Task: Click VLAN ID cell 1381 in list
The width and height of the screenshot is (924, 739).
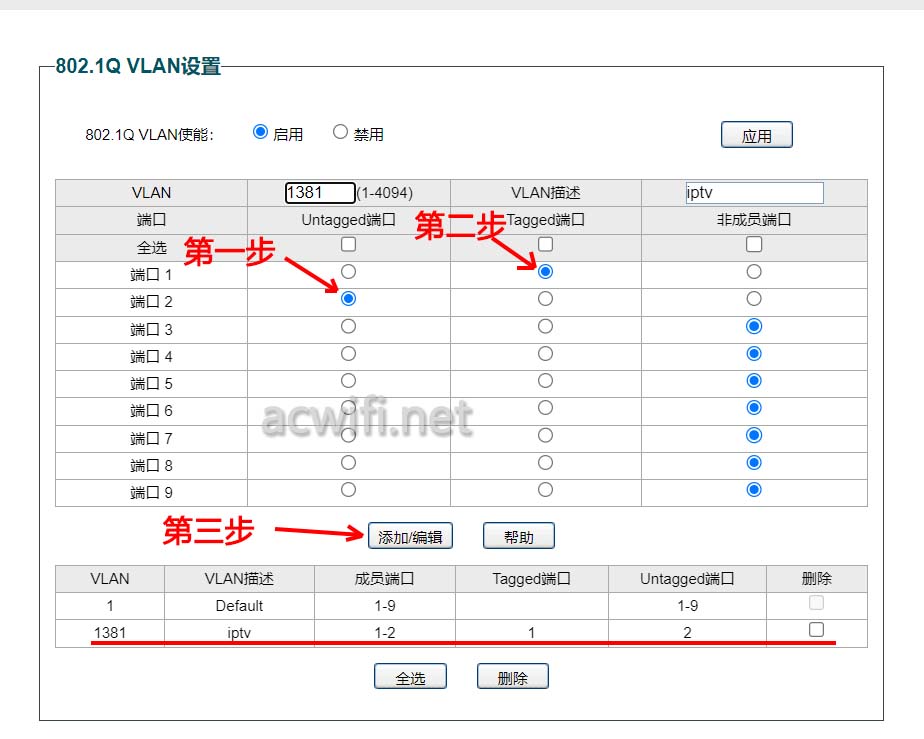Action: click(x=110, y=633)
